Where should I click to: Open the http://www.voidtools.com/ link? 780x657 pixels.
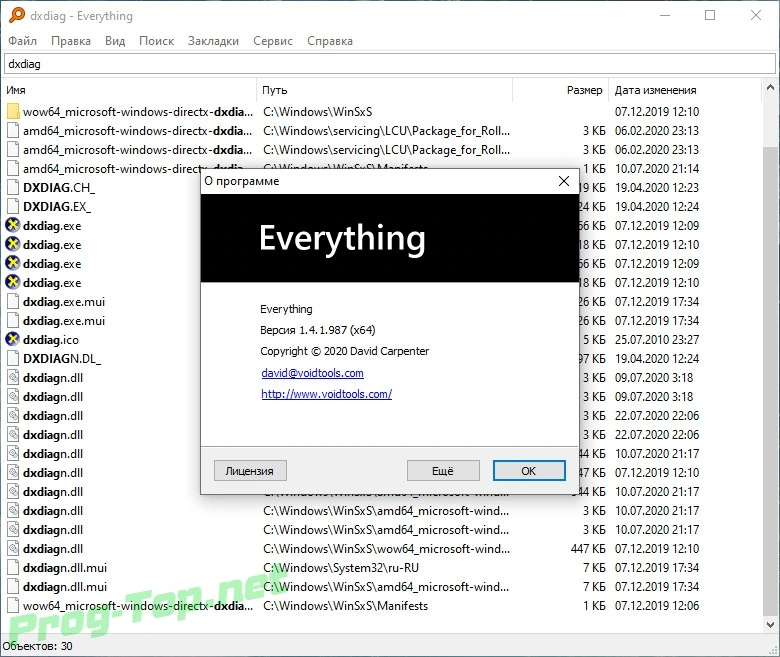click(326, 394)
